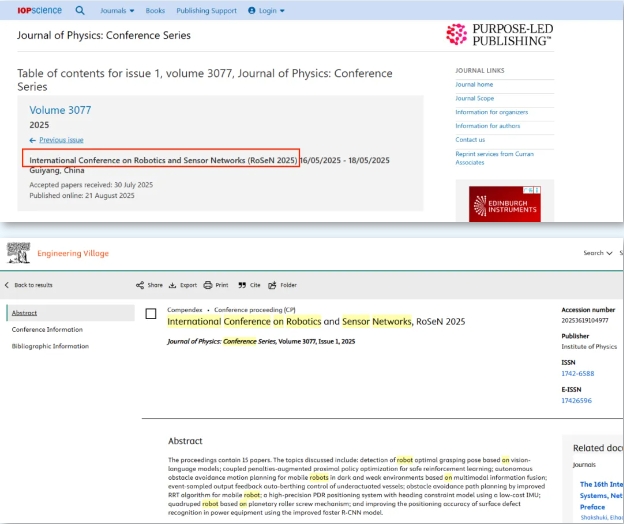Click the Engineering Village logo icon
Viewport: 624px width, 524px height.
coord(18,253)
